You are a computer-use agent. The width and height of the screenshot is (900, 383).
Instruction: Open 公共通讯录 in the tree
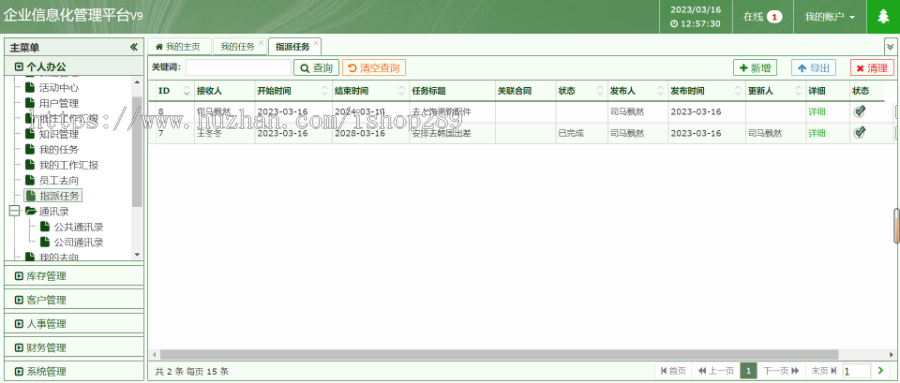click(79, 227)
